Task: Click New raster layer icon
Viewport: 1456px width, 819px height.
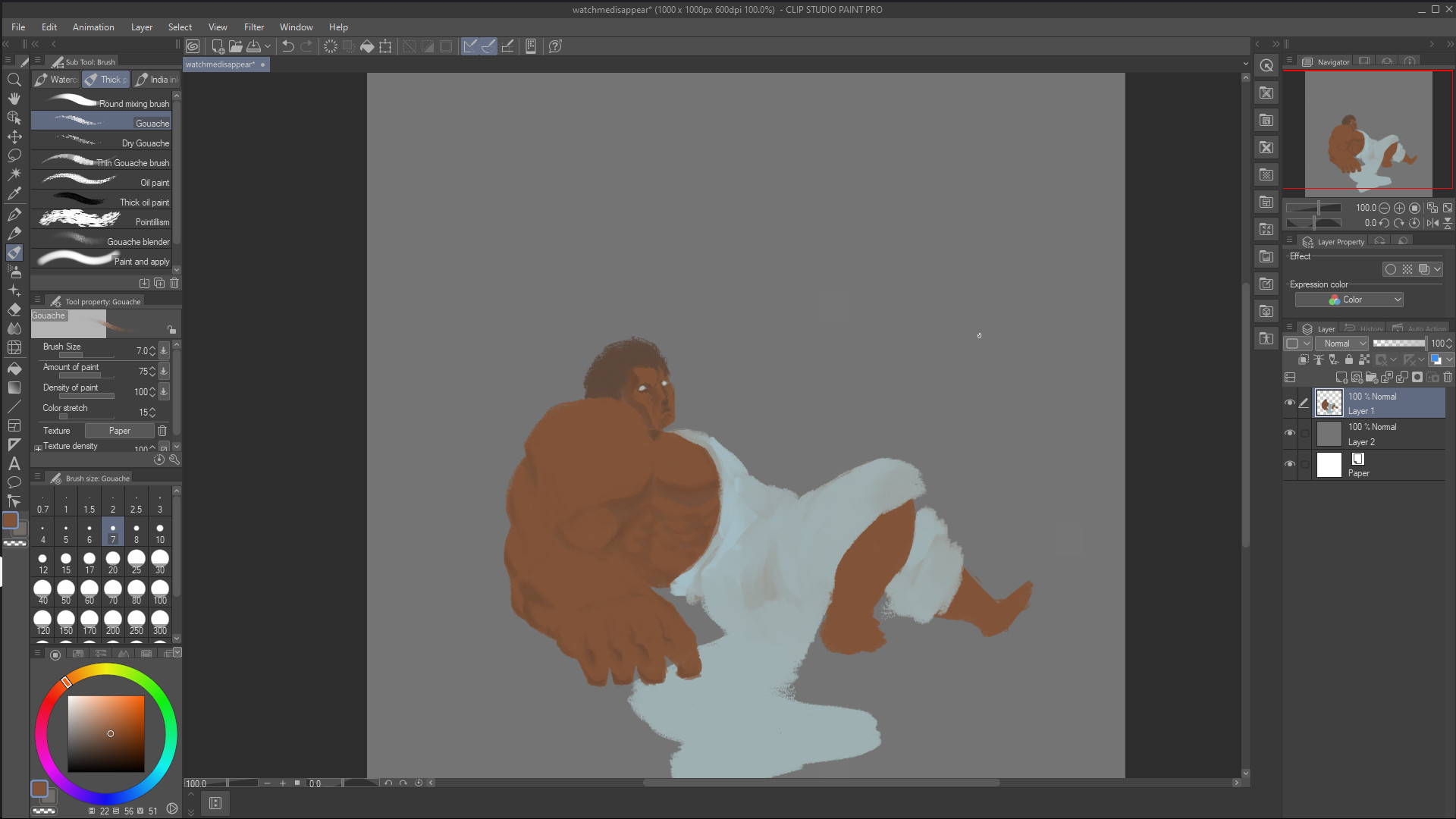Action: point(1341,377)
